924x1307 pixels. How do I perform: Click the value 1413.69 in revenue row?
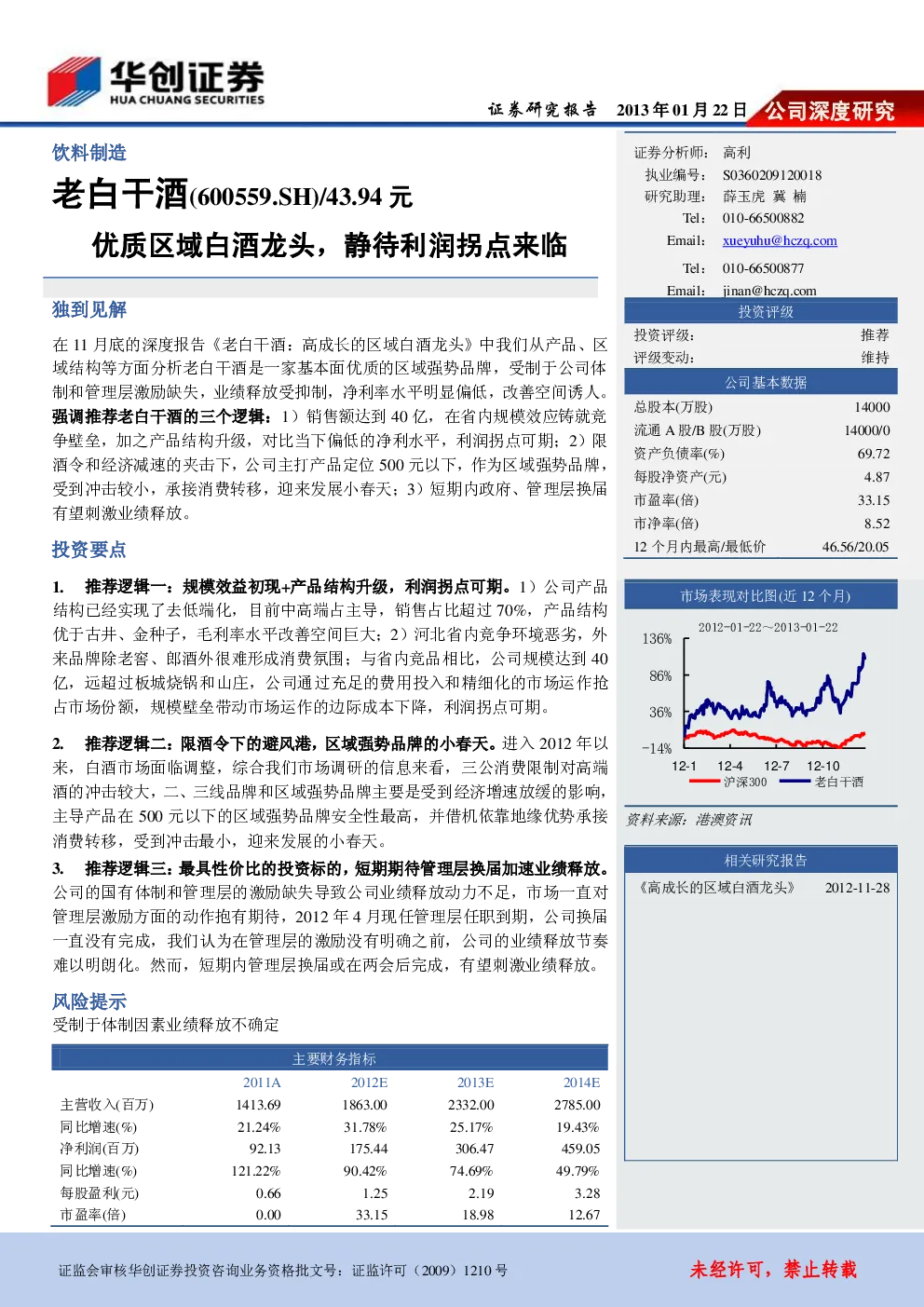coord(258,1105)
